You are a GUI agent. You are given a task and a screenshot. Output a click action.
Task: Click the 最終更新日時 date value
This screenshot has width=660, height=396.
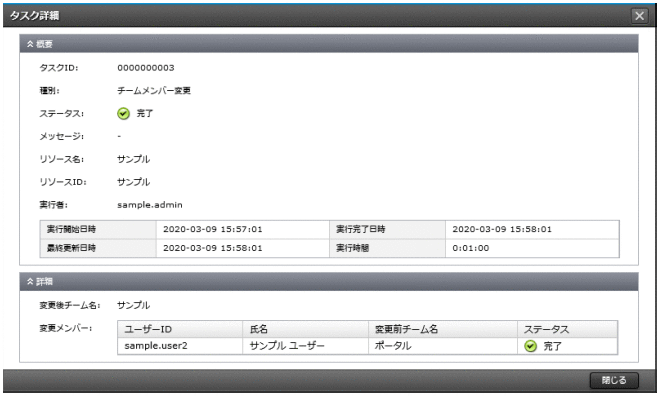point(213,248)
